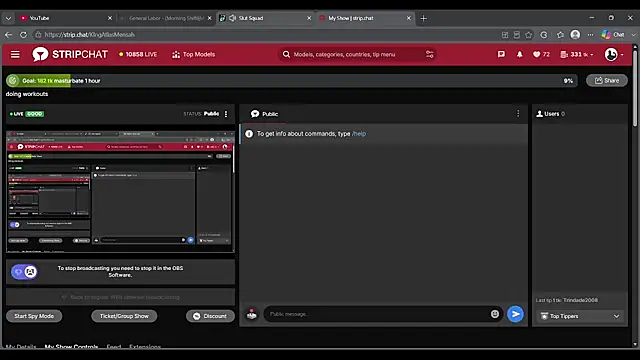Click the goal checkmark icon
Screen dimensions: 640x360
pyautogui.click(x=13, y=80)
